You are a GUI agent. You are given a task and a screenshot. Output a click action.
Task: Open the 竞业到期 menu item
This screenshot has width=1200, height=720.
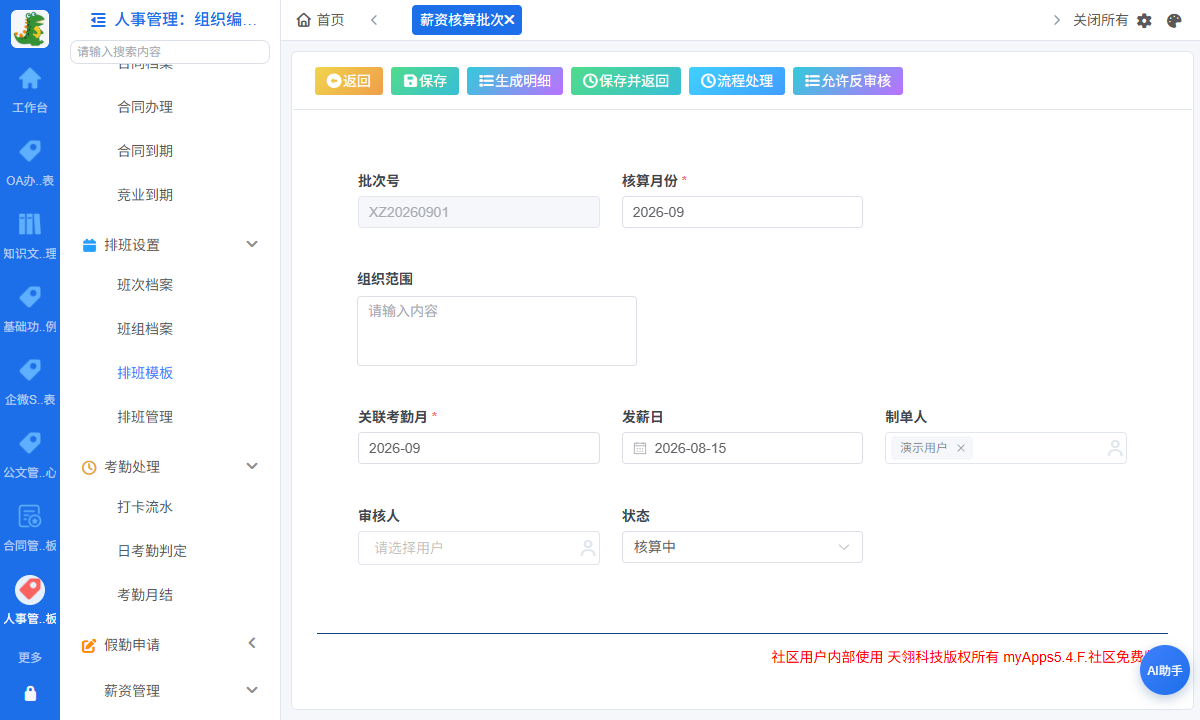click(x=145, y=195)
